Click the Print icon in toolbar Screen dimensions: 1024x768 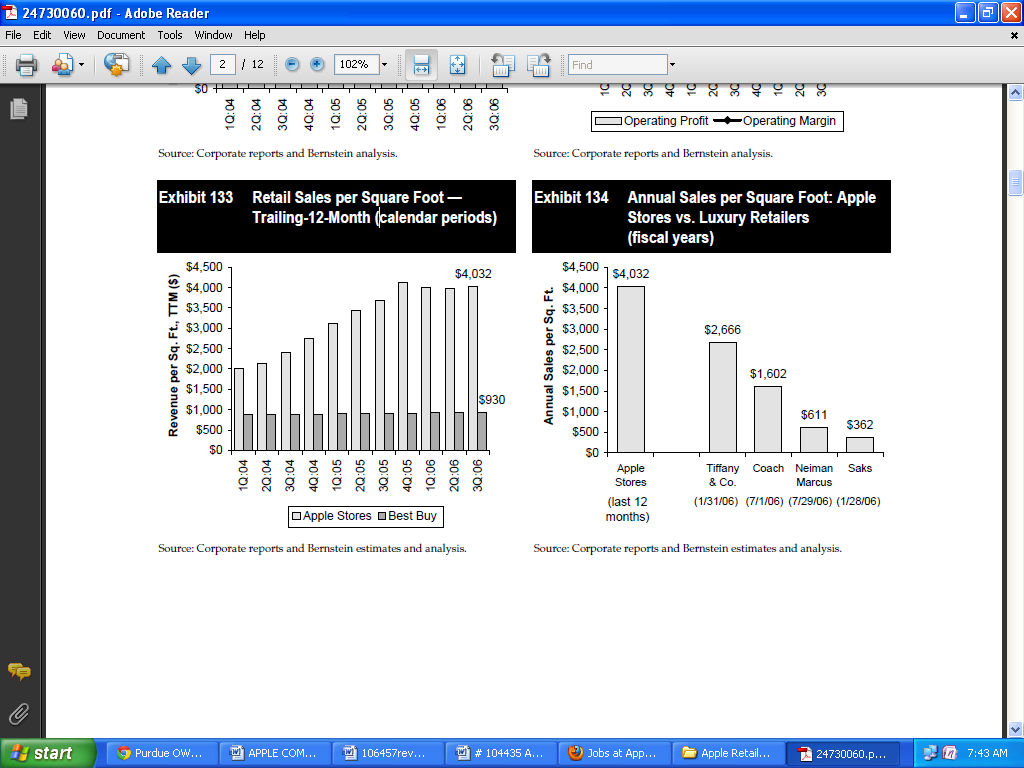tap(26, 65)
